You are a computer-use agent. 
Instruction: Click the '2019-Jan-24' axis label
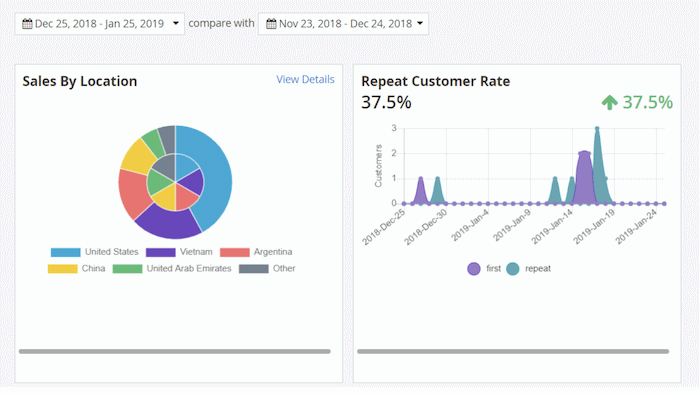click(637, 226)
